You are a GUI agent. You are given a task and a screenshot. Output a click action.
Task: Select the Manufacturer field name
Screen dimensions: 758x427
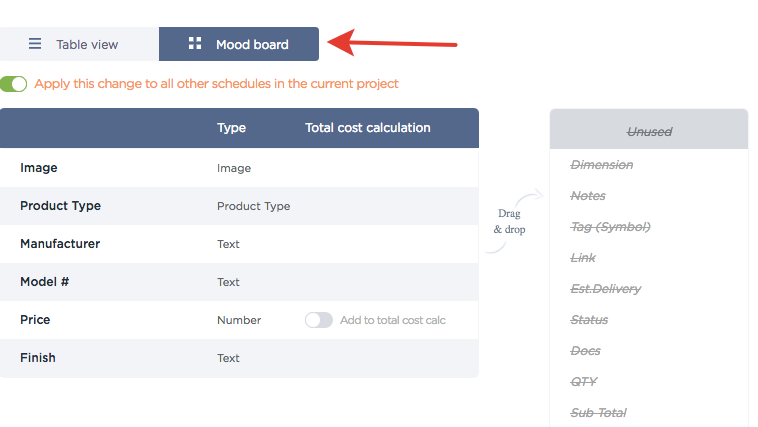click(x=60, y=244)
